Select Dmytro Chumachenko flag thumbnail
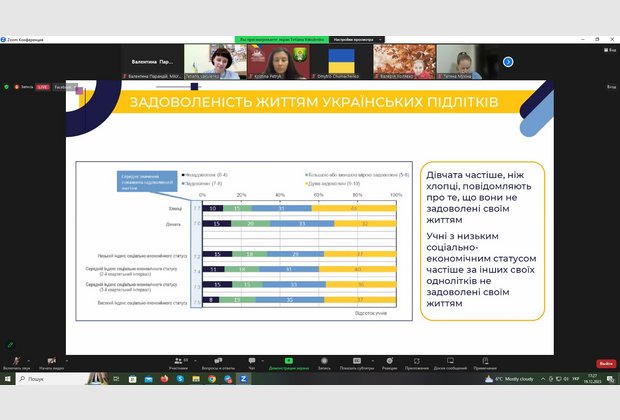The image size is (620, 420). 342,62
